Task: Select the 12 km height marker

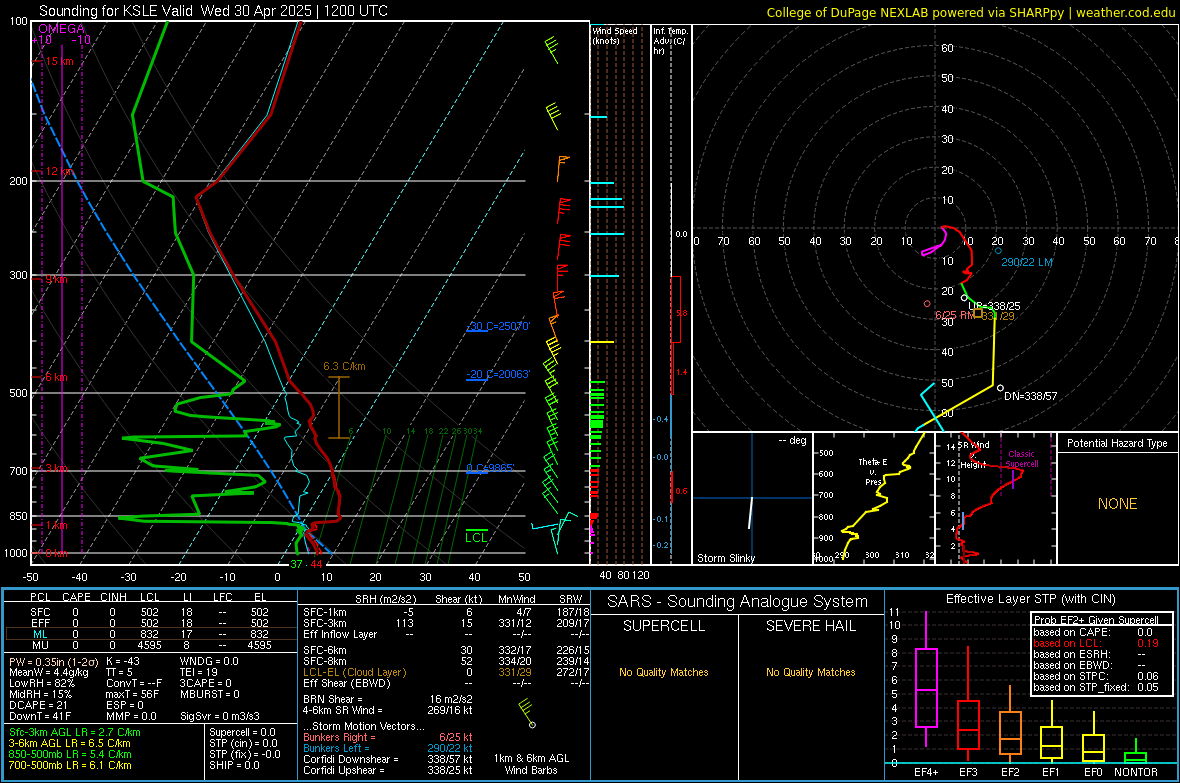Action: (59, 172)
